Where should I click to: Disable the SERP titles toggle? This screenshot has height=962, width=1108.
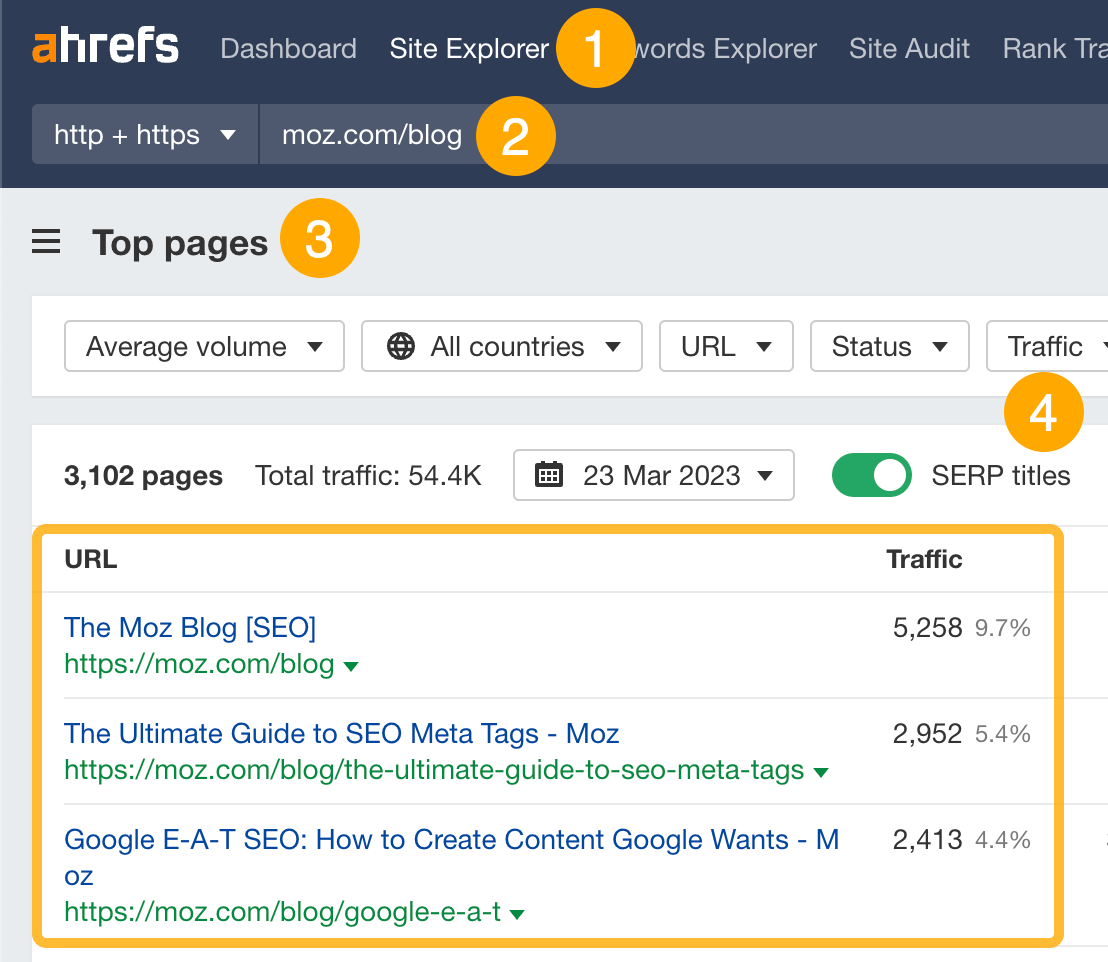point(871,475)
